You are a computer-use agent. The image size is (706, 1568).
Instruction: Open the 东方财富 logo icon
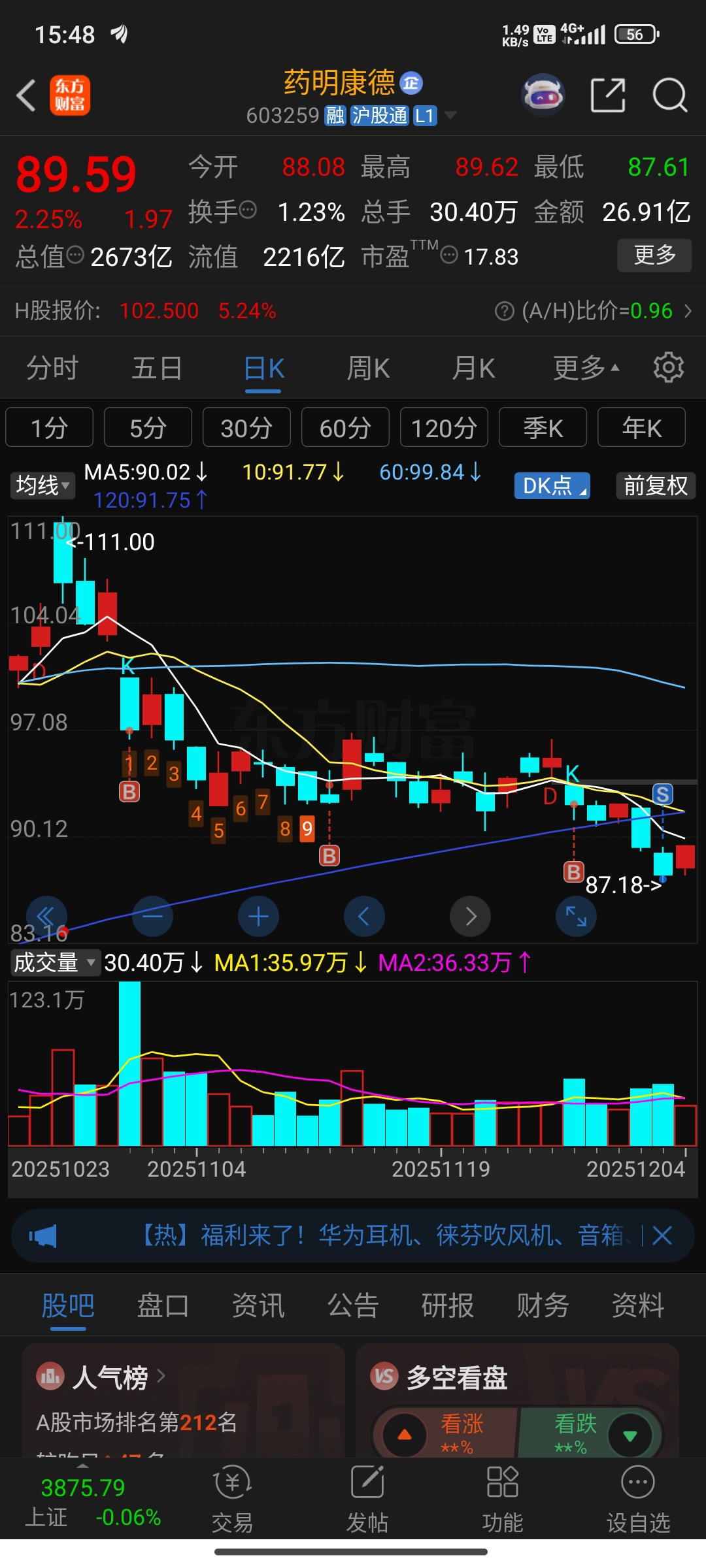click(70, 96)
